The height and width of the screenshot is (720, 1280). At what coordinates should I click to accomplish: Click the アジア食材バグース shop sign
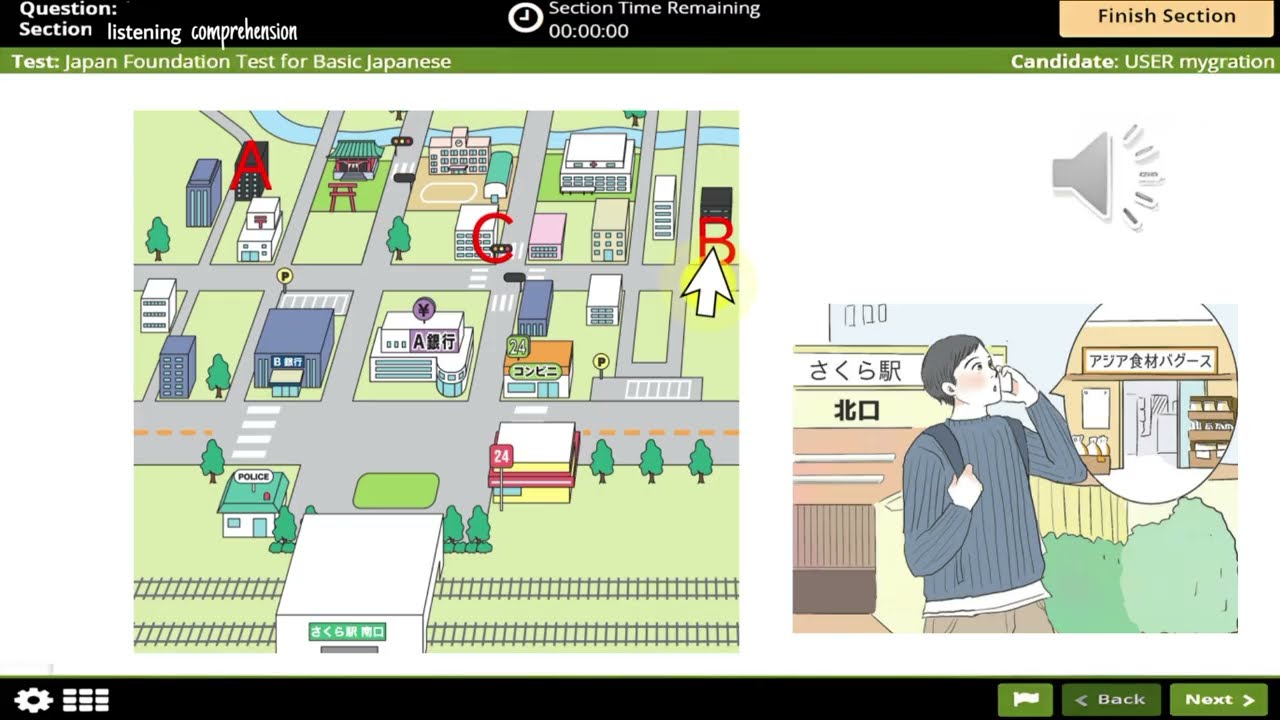click(1150, 361)
